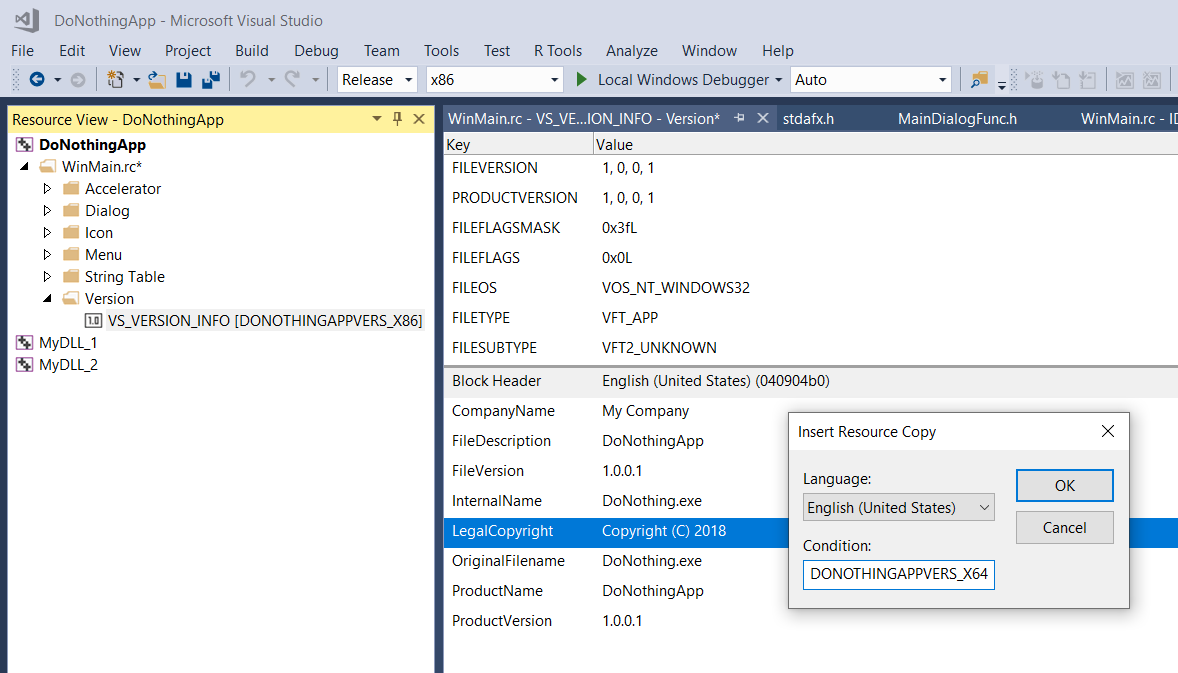The width and height of the screenshot is (1178, 673).
Task: Close the WinMain.rc Version tab
Action: [763, 118]
